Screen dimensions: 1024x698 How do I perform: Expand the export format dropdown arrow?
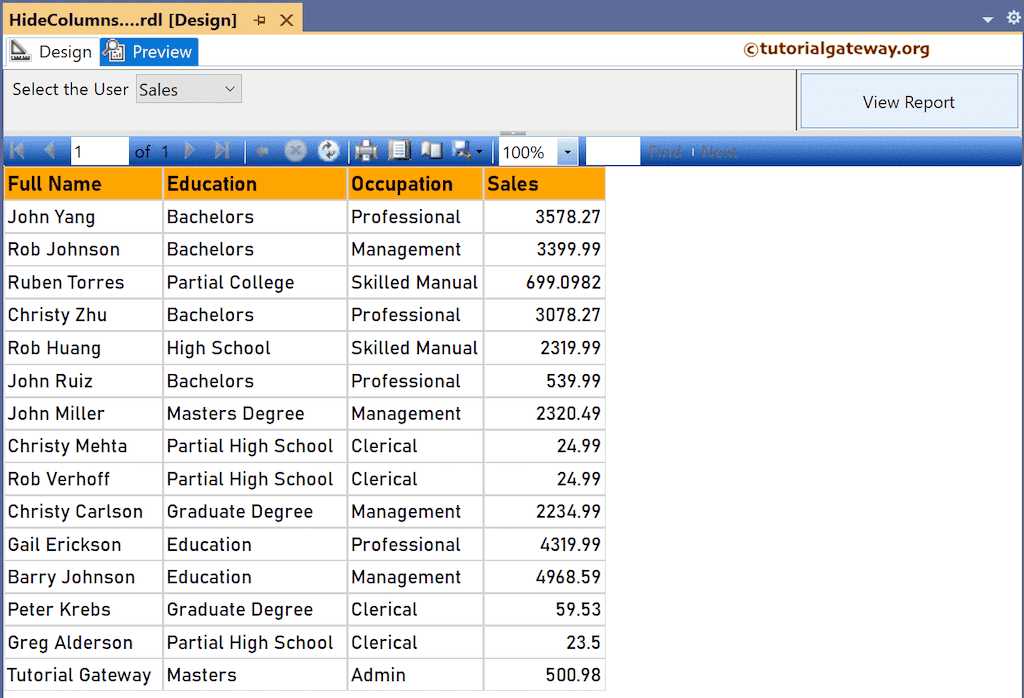(477, 150)
